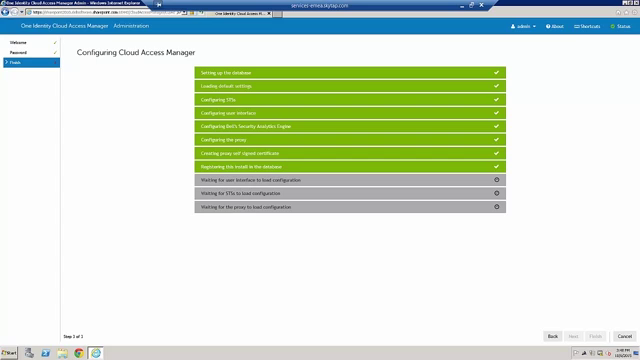Click the Action Center flag tray icon
The width and height of the screenshot is (640, 360).
(x=576, y=353)
